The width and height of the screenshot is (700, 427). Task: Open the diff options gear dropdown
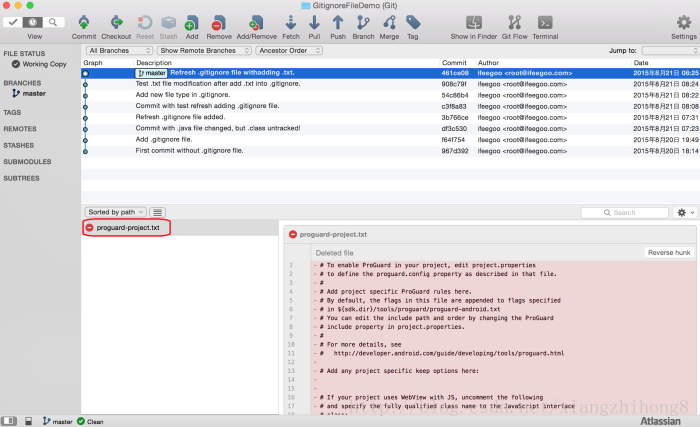685,213
